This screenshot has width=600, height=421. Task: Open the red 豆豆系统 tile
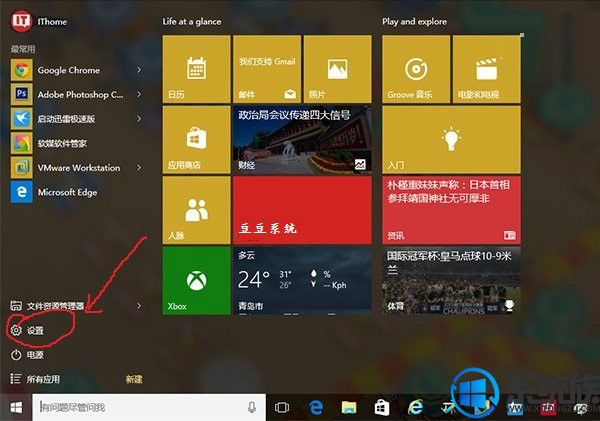click(302, 210)
